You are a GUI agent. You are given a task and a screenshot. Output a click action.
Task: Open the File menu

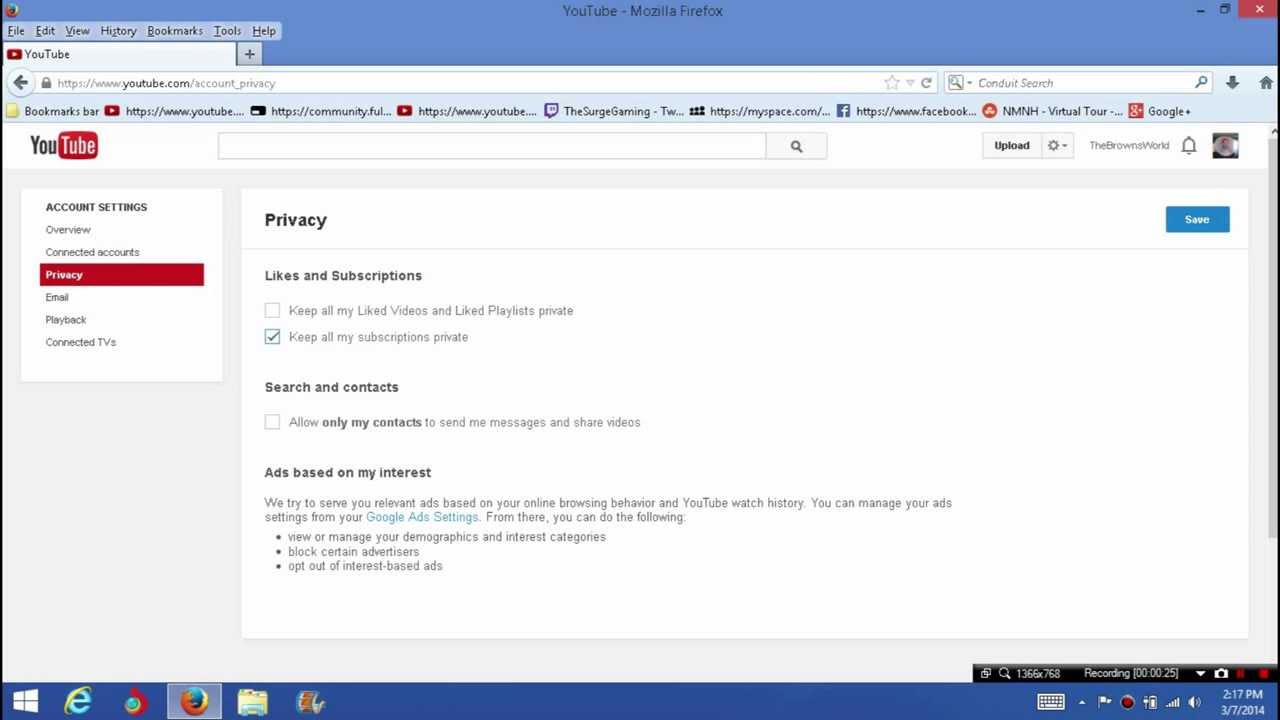click(x=16, y=31)
